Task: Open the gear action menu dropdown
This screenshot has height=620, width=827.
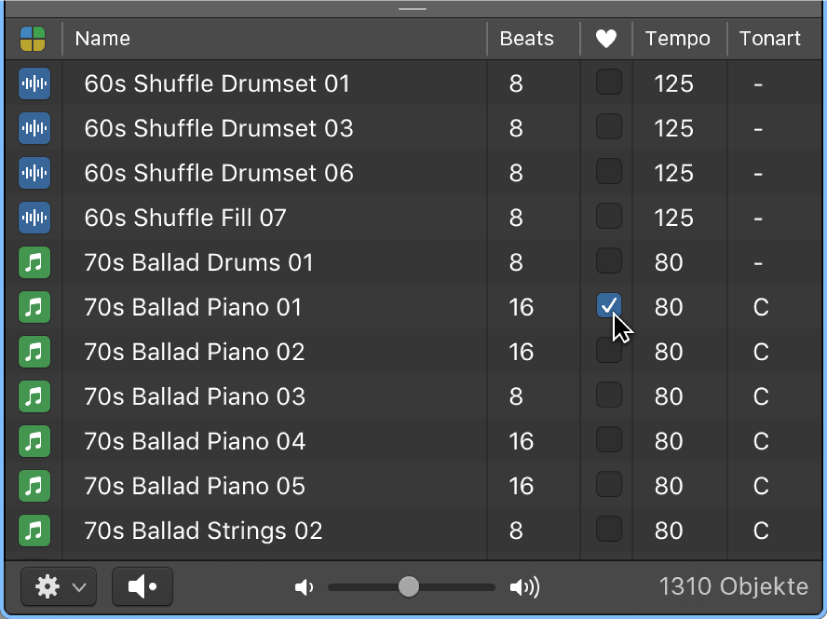Action: (x=59, y=586)
